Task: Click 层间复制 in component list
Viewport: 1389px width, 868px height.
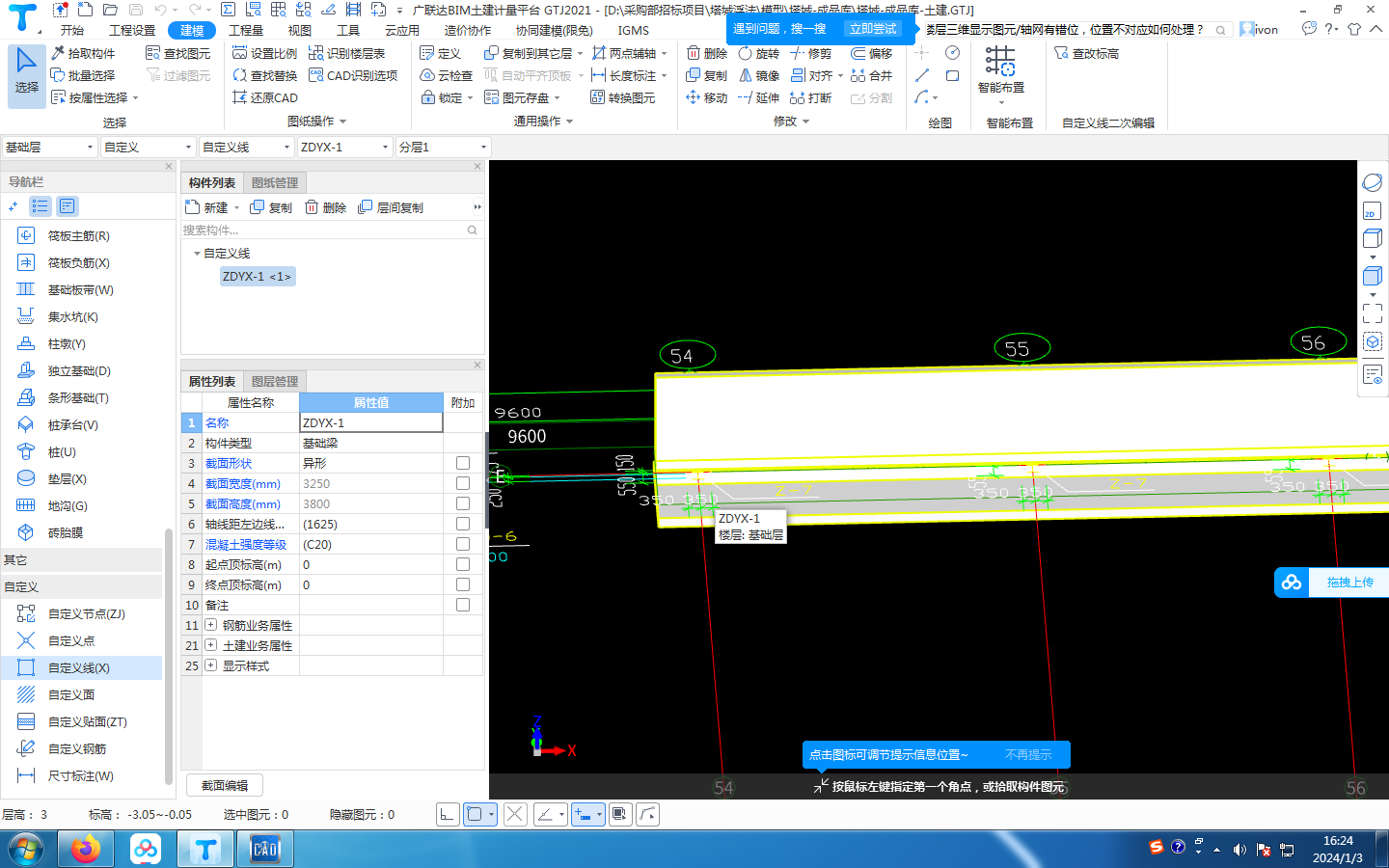Action: pyautogui.click(x=391, y=207)
